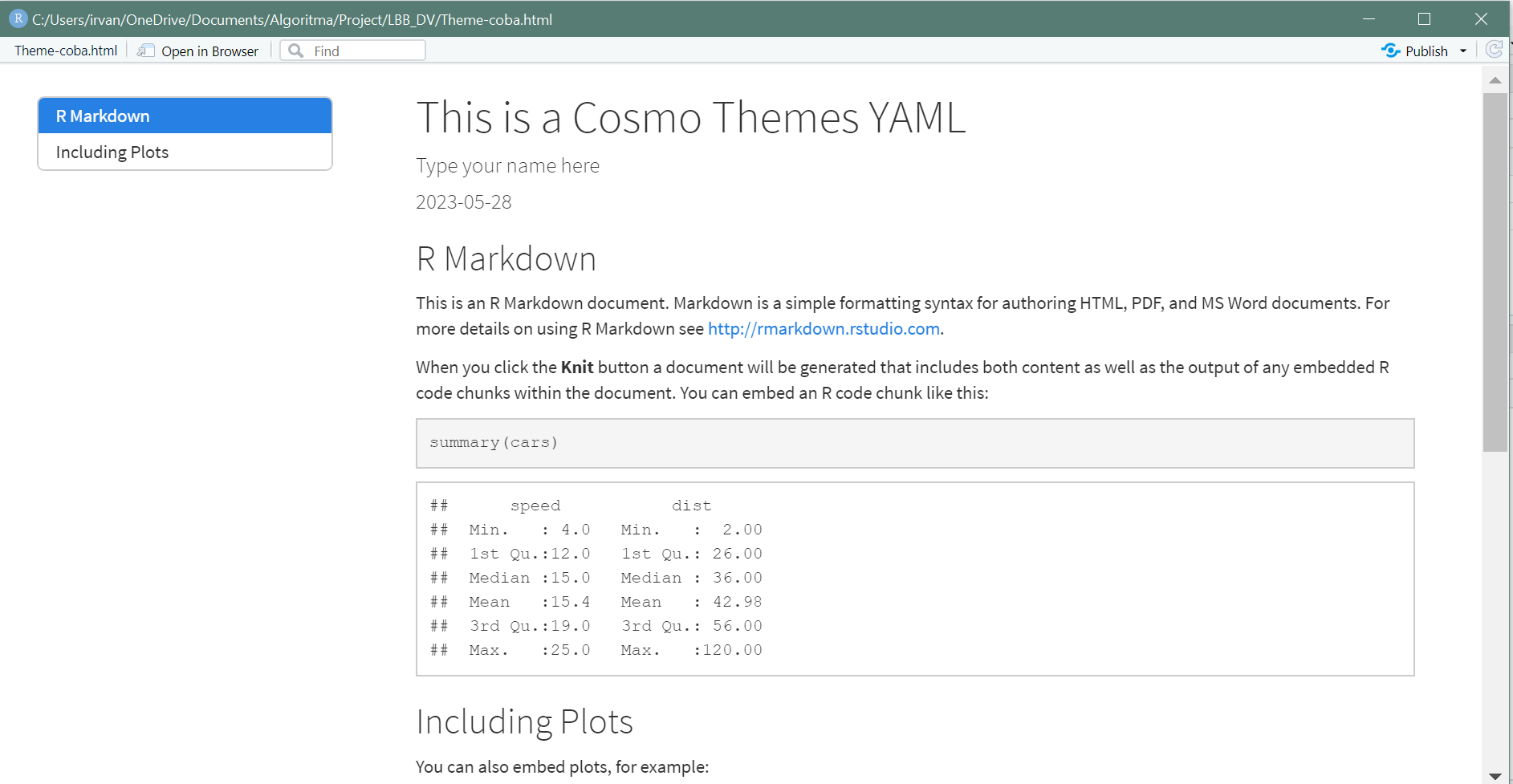Image resolution: width=1513 pixels, height=784 pixels.
Task: Click the vertical scrollbar thumb
Action: pos(1495,273)
